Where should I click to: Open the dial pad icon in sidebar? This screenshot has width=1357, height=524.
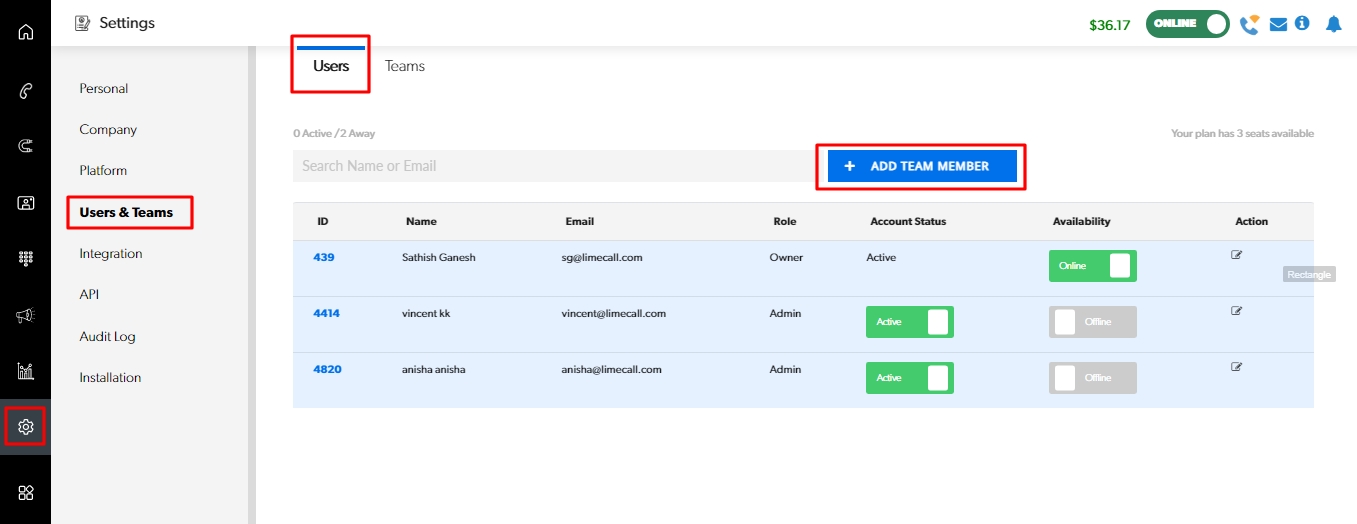26,258
